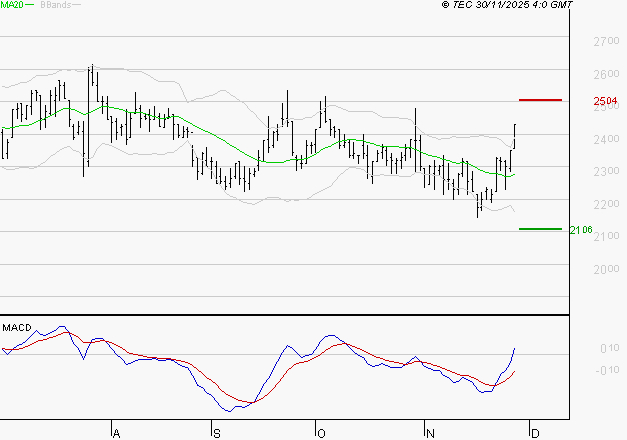Image resolution: width=627 pixels, height=440 pixels.
Task: Click the S month marker on time axis
Action: [216, 434]
